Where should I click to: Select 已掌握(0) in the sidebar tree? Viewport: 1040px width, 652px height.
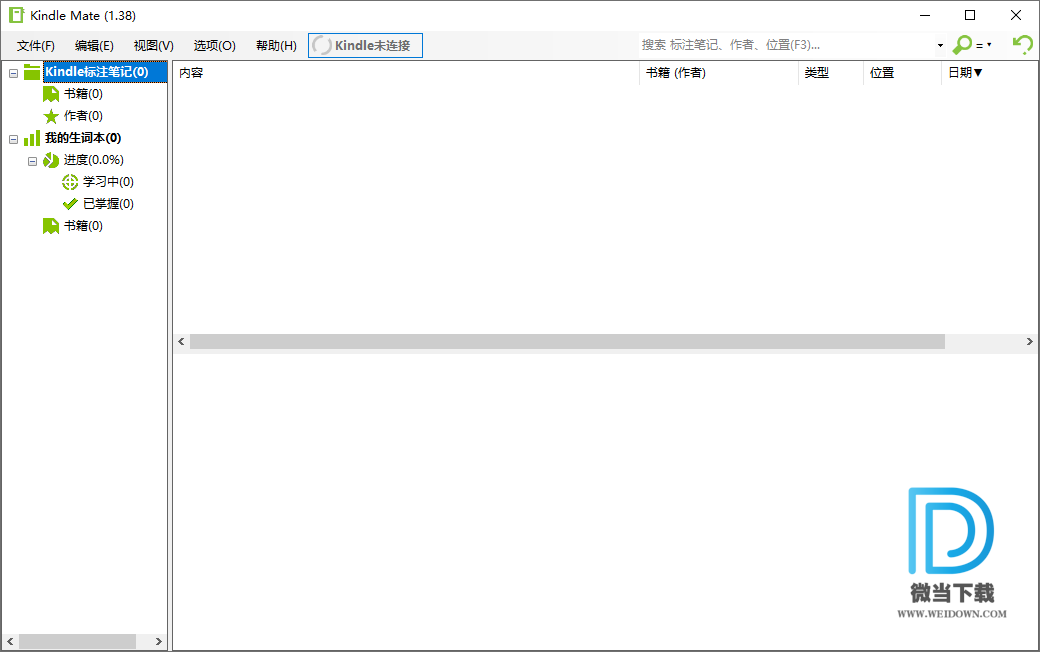[x=108, y=204]
